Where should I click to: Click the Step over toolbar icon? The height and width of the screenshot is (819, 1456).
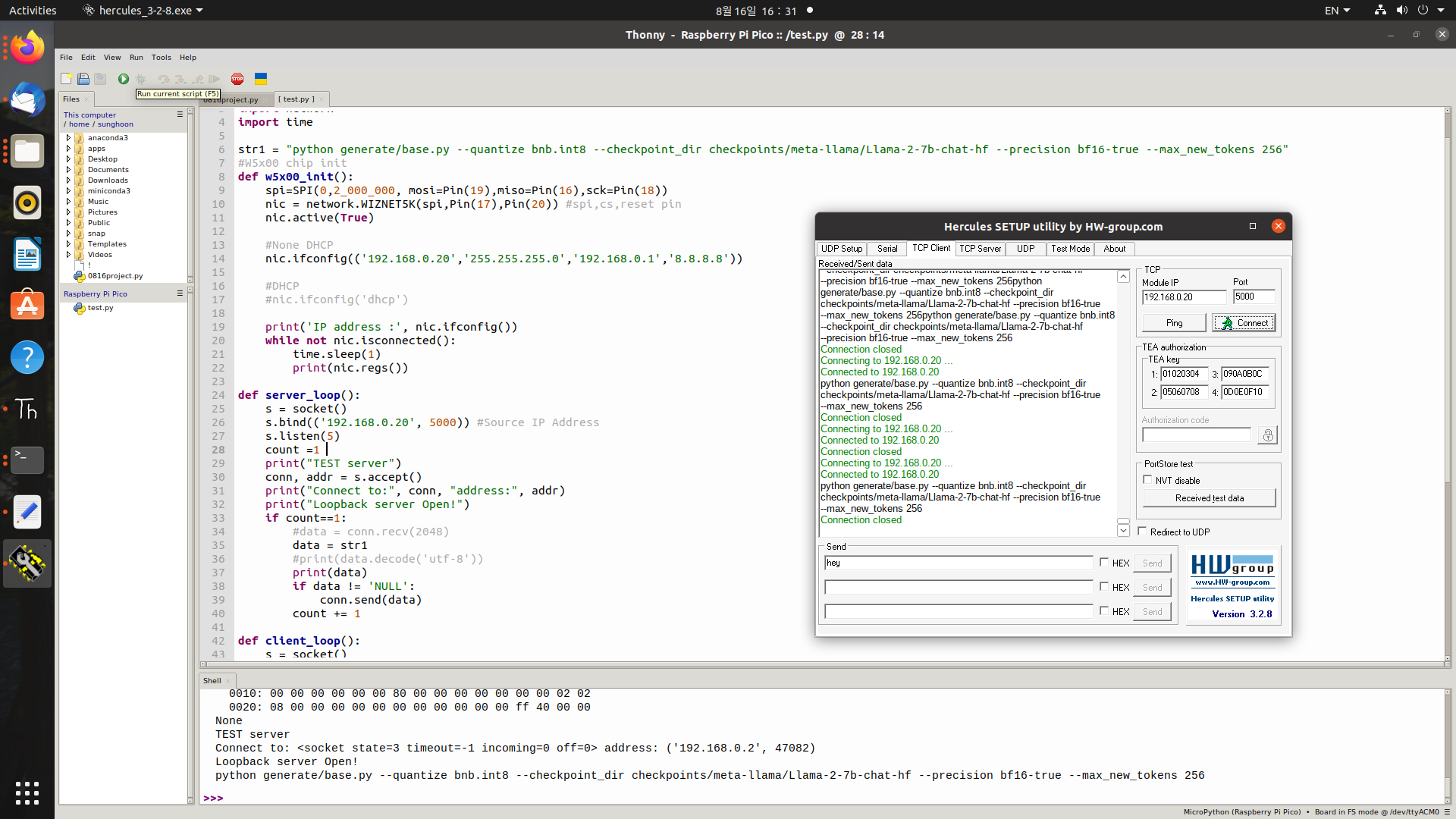click(163, 79)
